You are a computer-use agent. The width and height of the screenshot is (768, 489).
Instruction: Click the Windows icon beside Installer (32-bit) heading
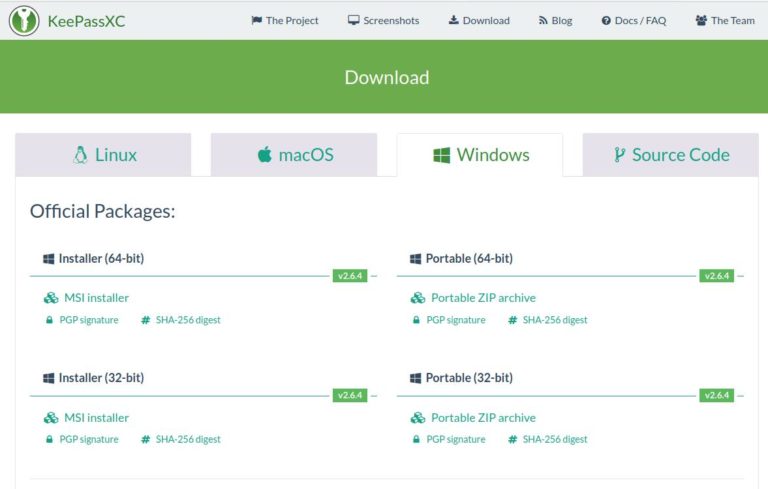48,378
